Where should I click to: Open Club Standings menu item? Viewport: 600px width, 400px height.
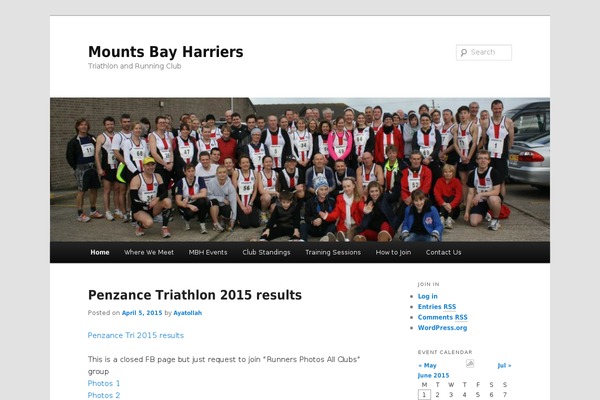tap(266, 252)
